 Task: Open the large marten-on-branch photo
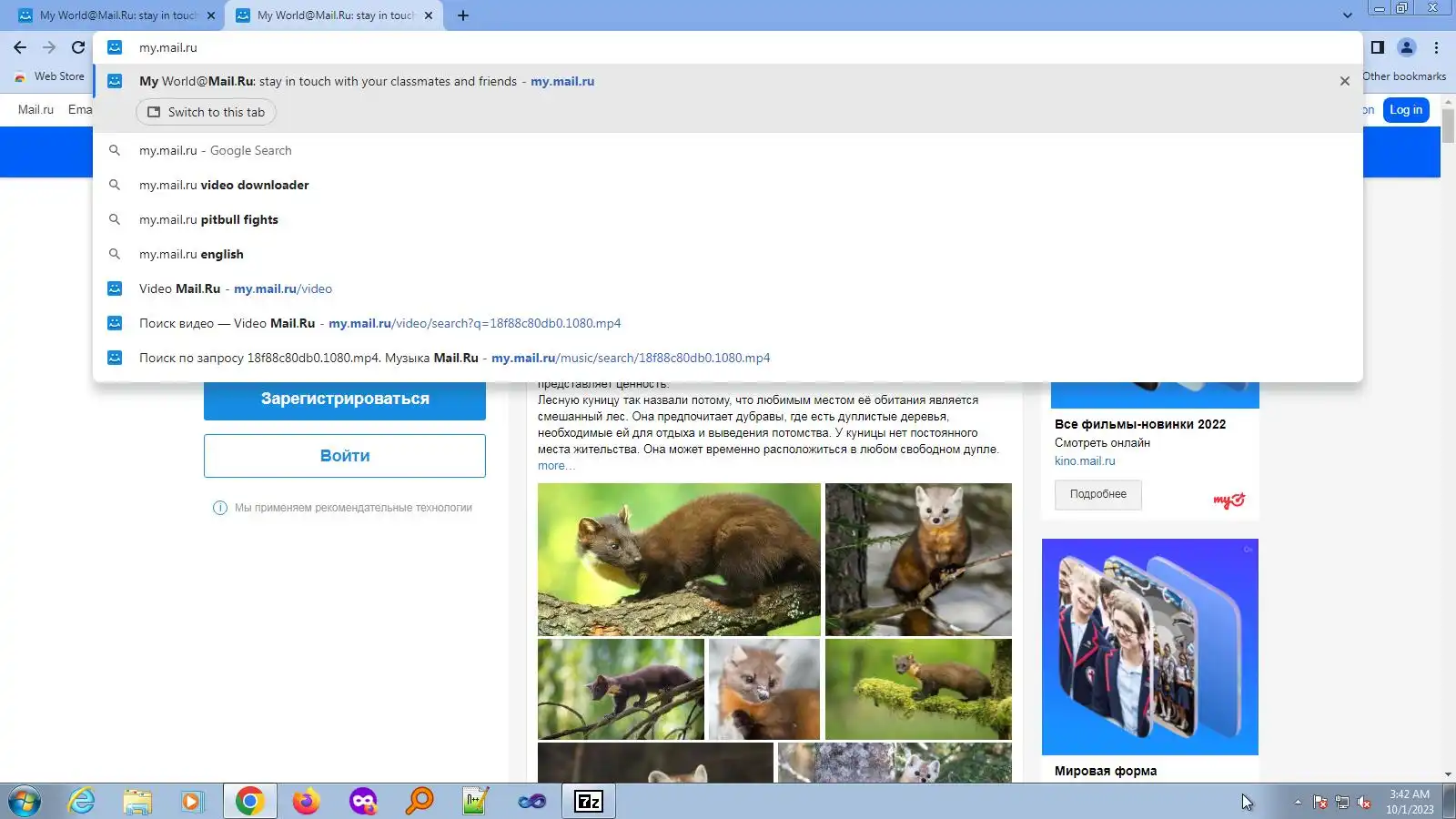(x=679, y=560)
